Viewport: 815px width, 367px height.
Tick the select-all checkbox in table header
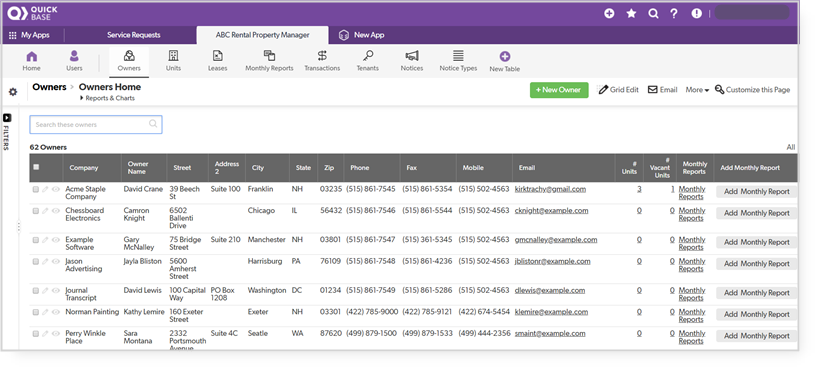click(x=36, y=167)
